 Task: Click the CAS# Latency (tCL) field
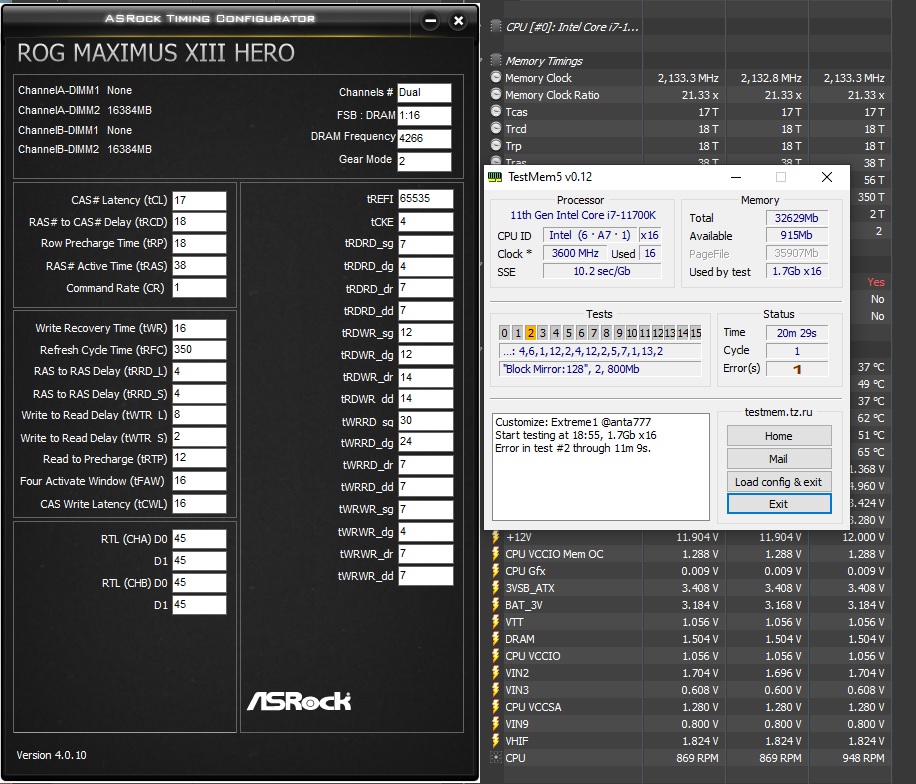199,200
